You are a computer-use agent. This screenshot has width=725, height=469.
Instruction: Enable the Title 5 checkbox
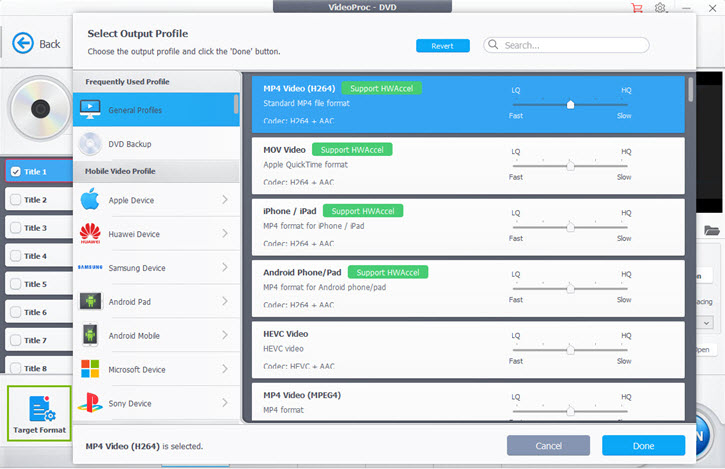click(15, 284)
